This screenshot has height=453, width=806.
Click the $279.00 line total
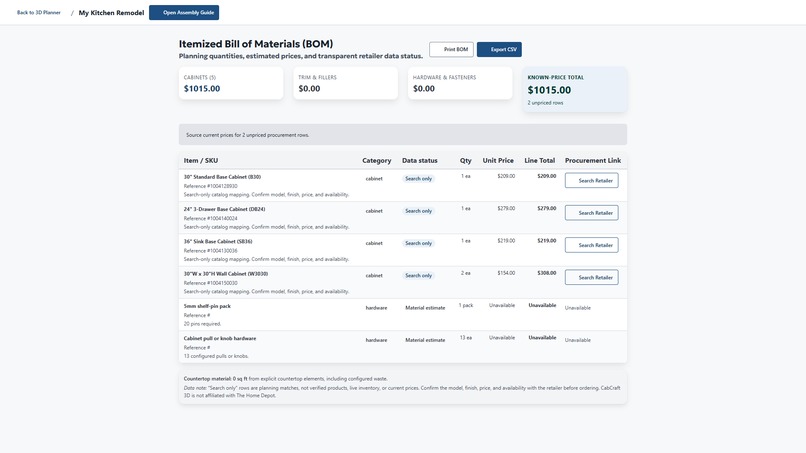click(x=547, y=208)
